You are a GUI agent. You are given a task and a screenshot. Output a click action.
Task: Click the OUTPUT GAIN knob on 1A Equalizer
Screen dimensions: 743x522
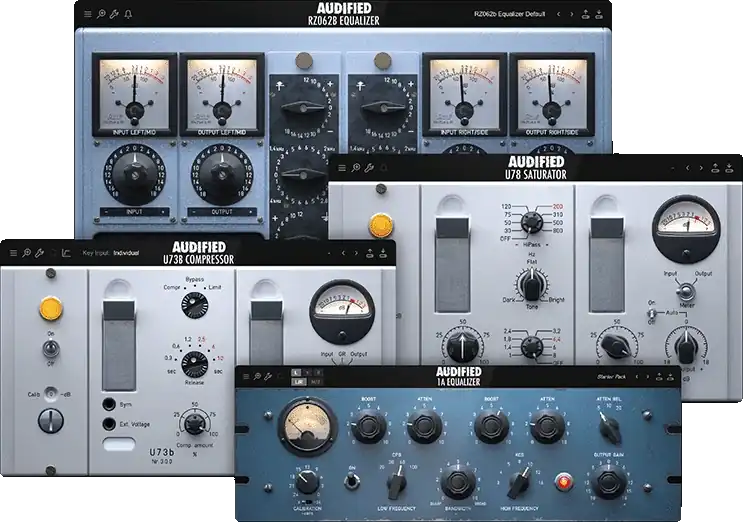pos(609,482)
